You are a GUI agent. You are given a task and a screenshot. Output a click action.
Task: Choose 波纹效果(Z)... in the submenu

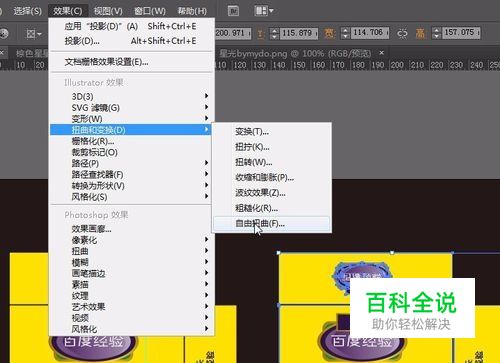coord(271,193)
